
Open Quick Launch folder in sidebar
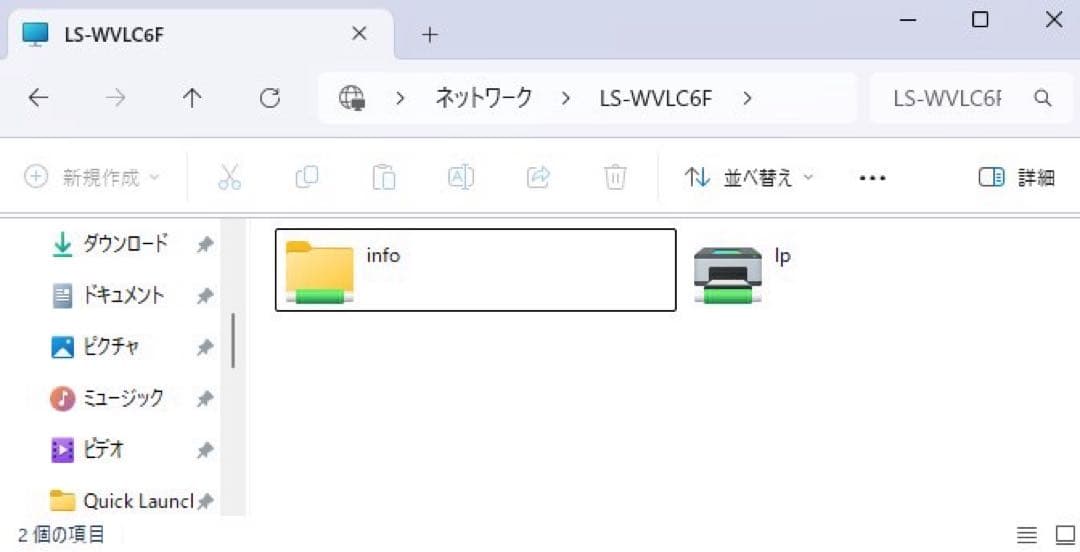[x=138, y=501]
